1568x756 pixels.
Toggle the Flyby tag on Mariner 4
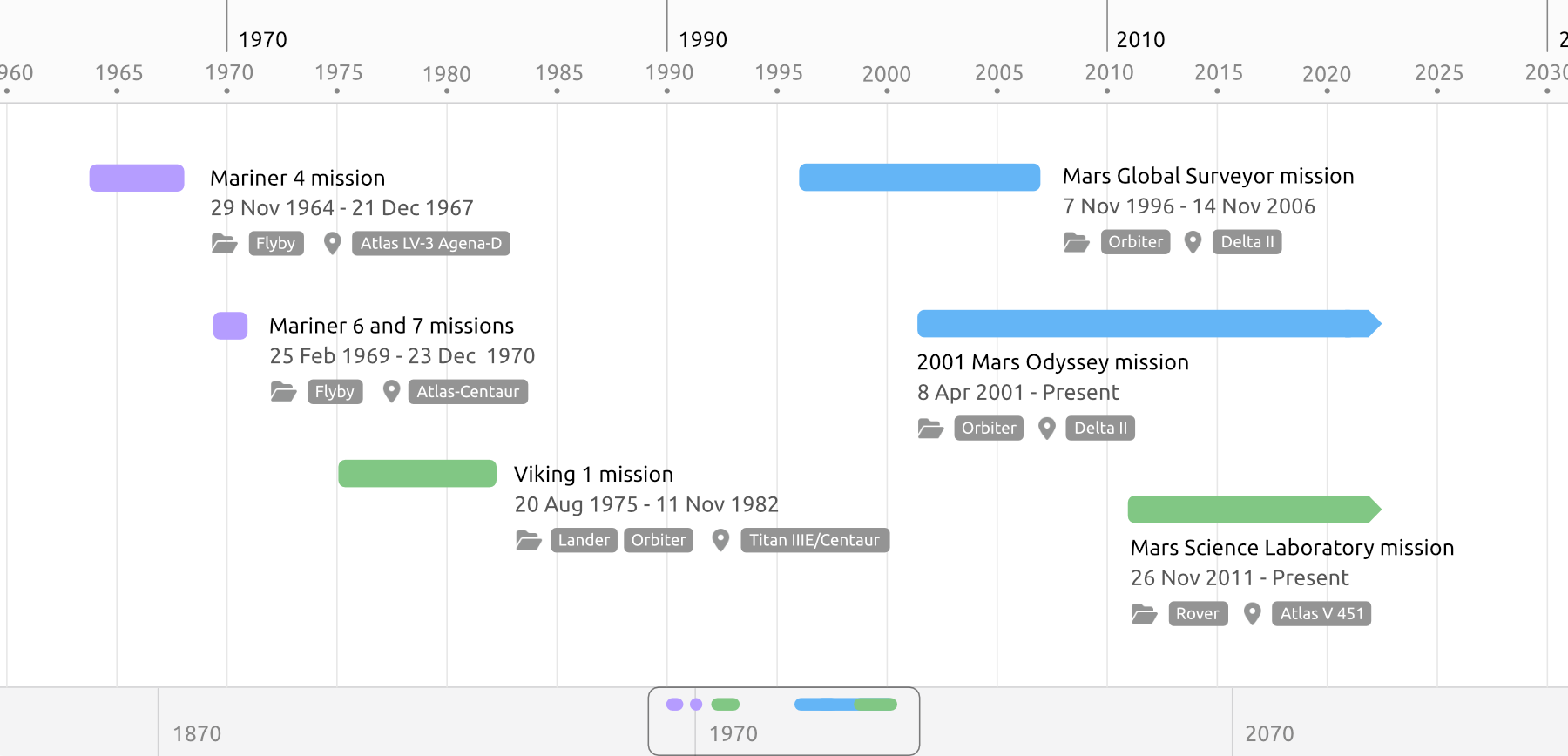(x=275, y=243)
